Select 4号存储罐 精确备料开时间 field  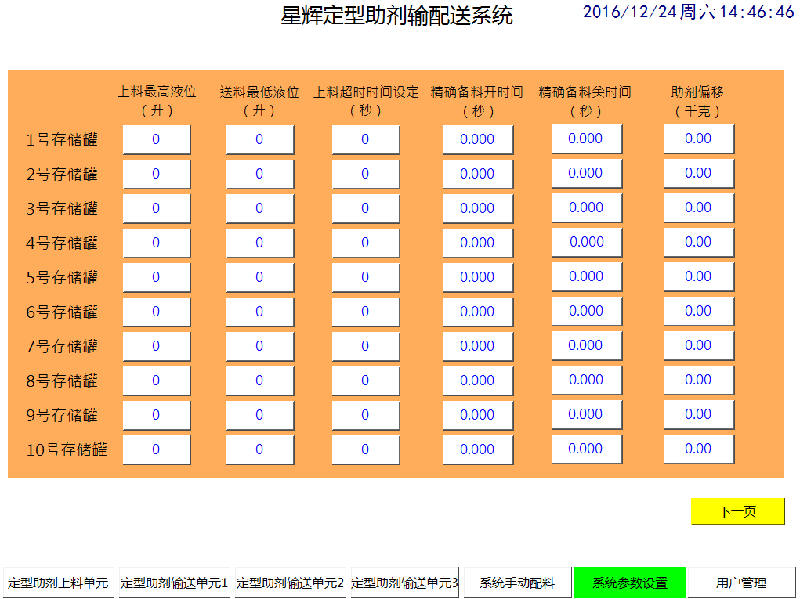477,243
